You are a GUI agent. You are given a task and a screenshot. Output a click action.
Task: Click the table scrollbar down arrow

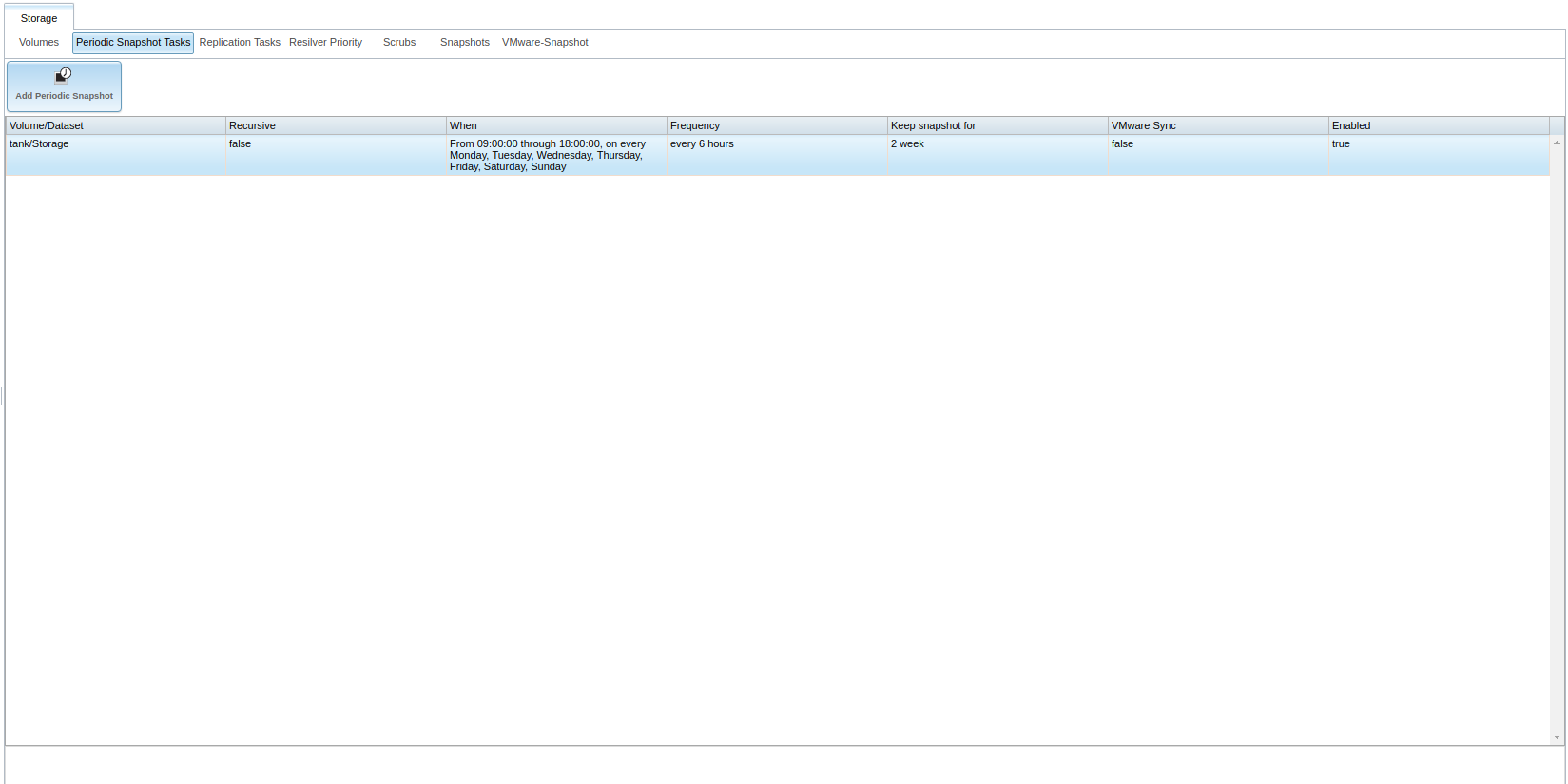(1557, 737)
